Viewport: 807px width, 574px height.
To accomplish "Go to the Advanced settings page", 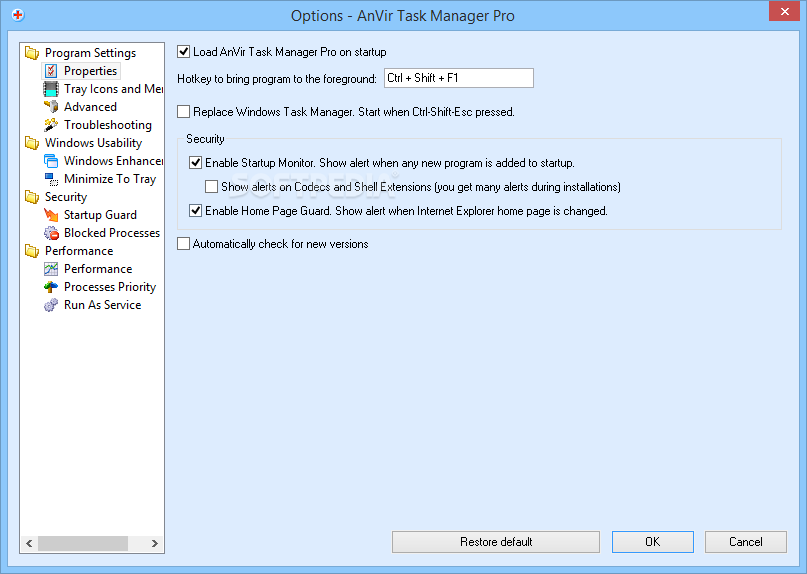I will (91, 107).
